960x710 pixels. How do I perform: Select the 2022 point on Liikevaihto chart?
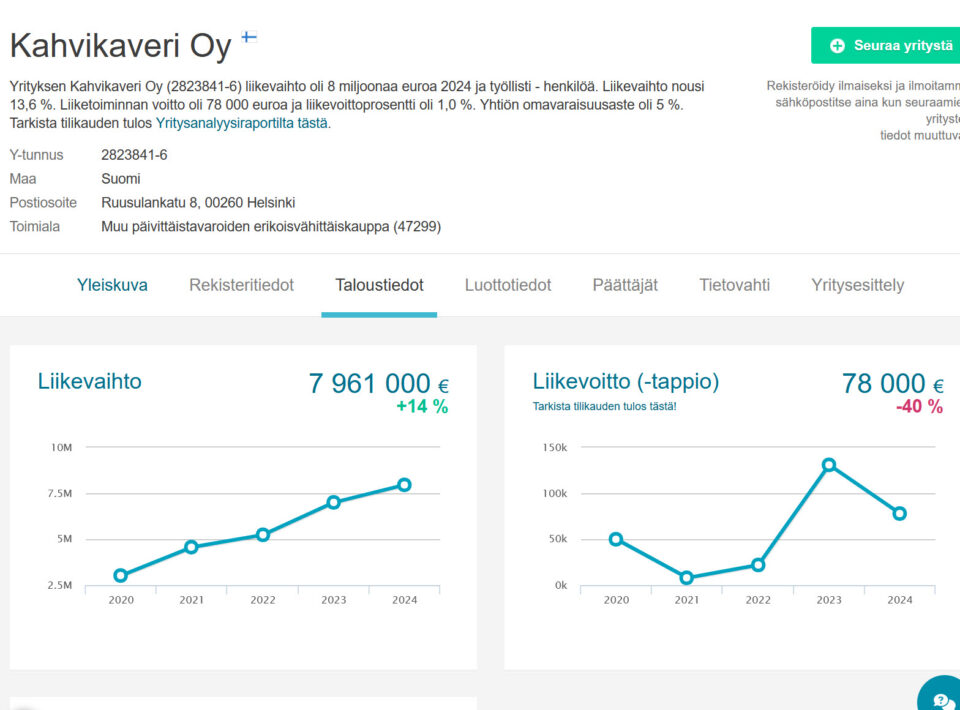point(263,535)
